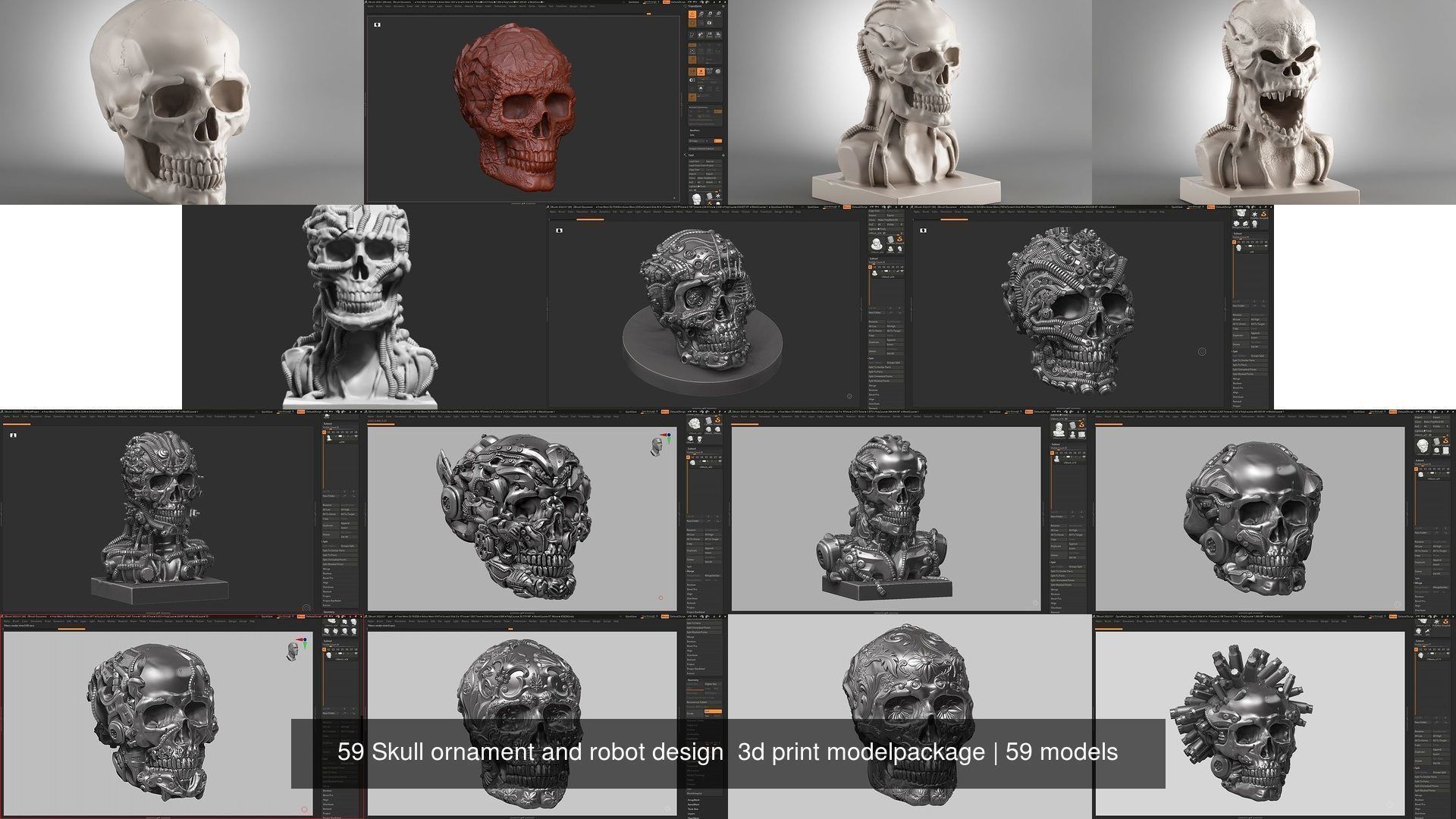
Task: Open the floral engraved skull render without interface
Action: (910, 717)
